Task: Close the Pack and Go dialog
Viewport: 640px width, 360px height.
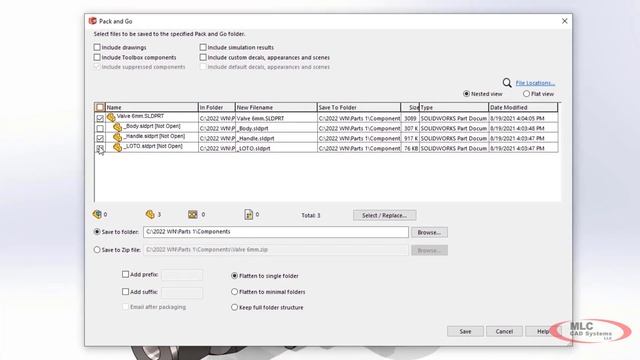Action: 564,21
